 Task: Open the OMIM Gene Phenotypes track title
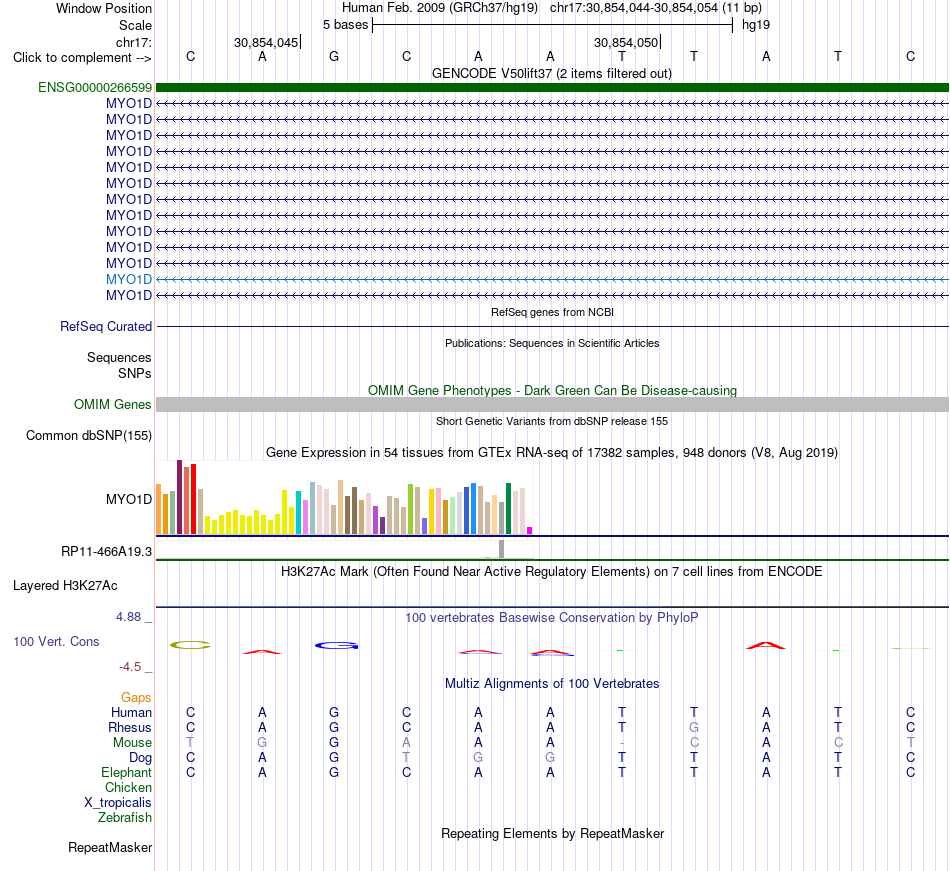point(552,391)
